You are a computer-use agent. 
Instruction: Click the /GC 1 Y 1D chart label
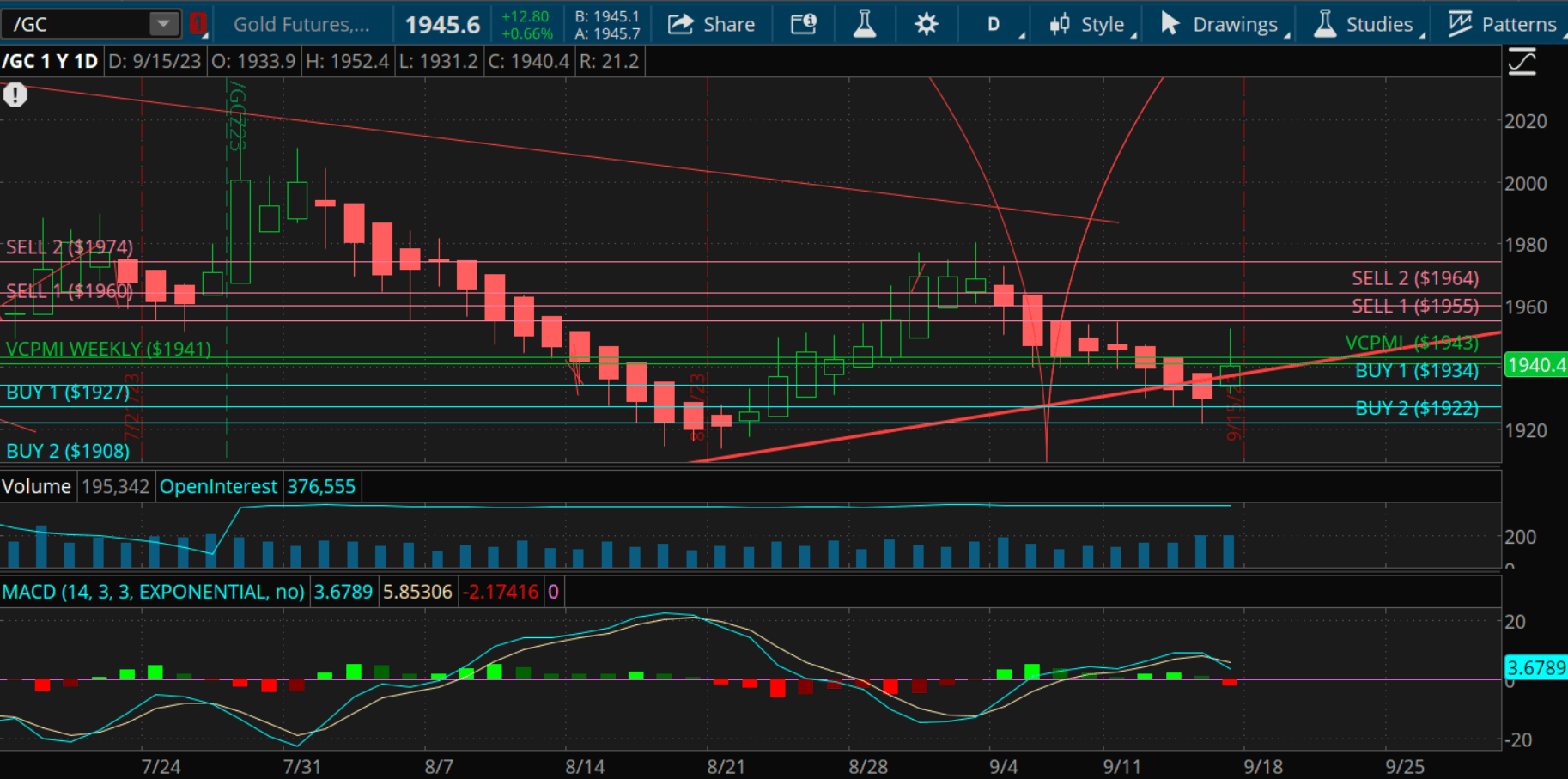[x=50, y=62]
